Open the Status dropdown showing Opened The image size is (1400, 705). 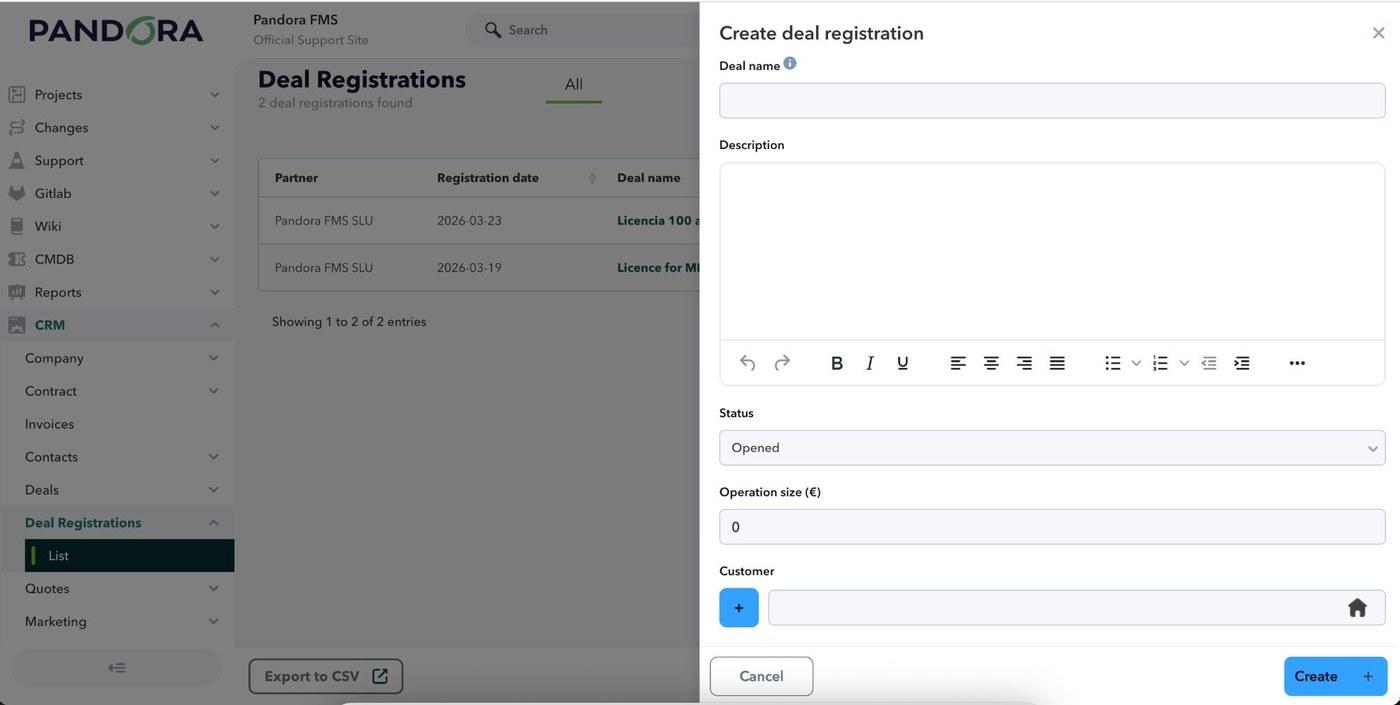click(1052, 448)
